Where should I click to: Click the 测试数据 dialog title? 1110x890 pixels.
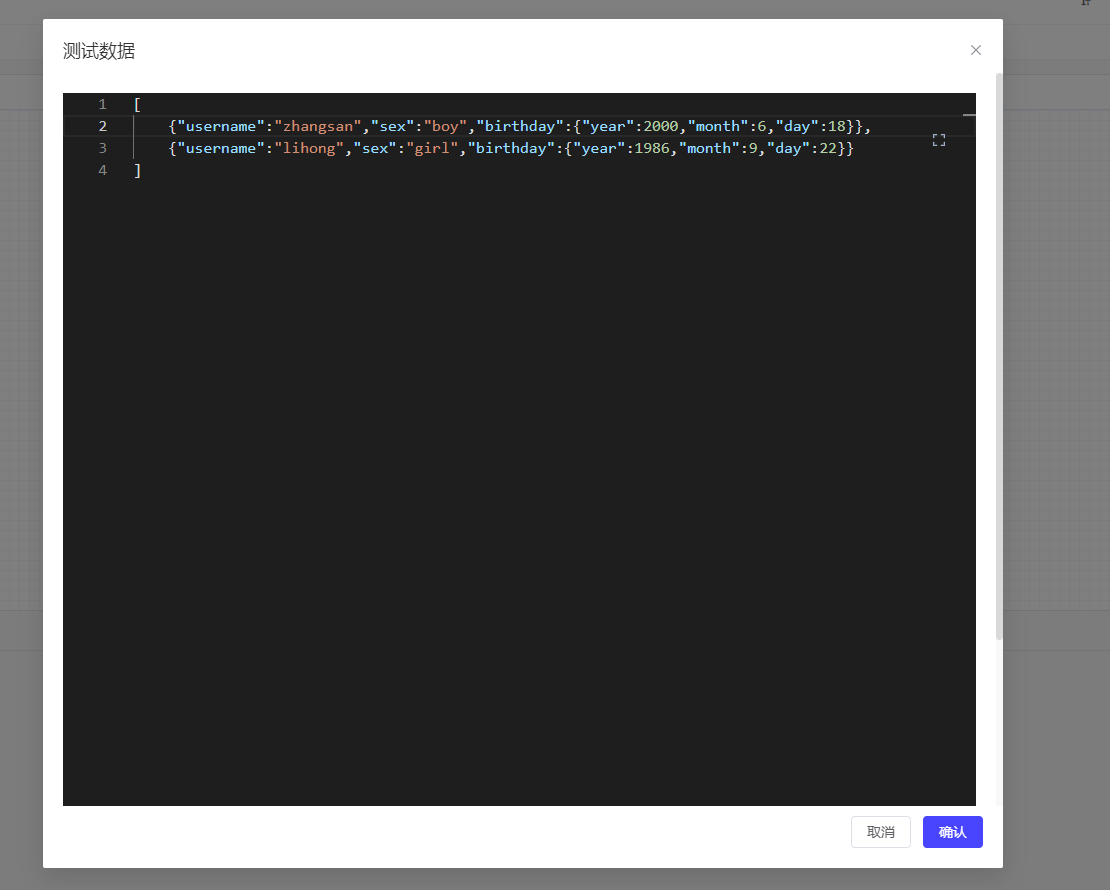[99, 51]
